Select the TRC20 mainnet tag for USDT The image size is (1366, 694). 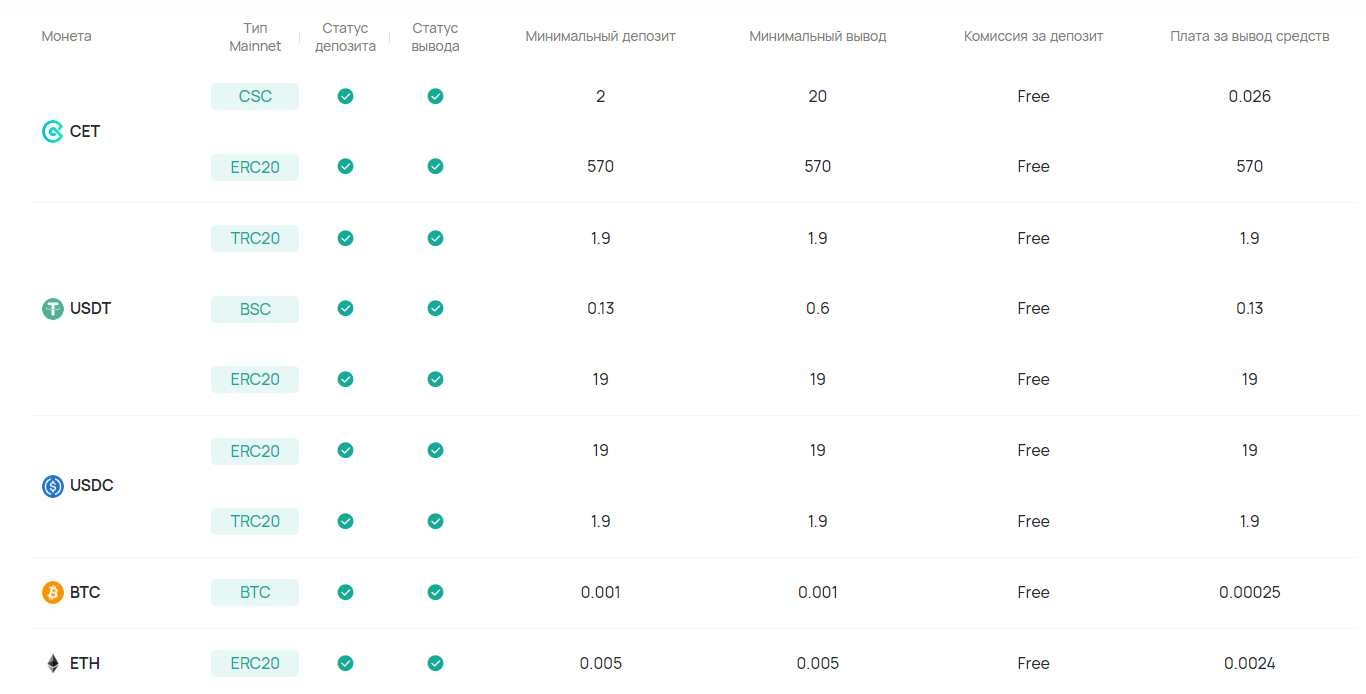coord(255,238)
